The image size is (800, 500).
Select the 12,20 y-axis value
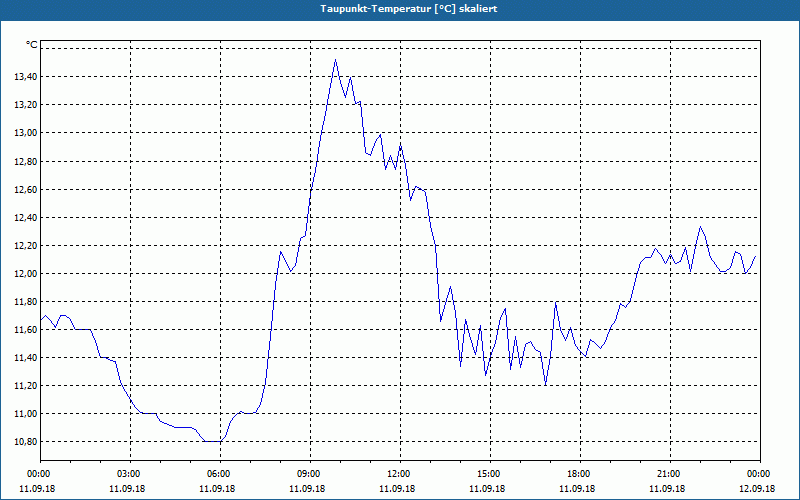pos(25,245)
